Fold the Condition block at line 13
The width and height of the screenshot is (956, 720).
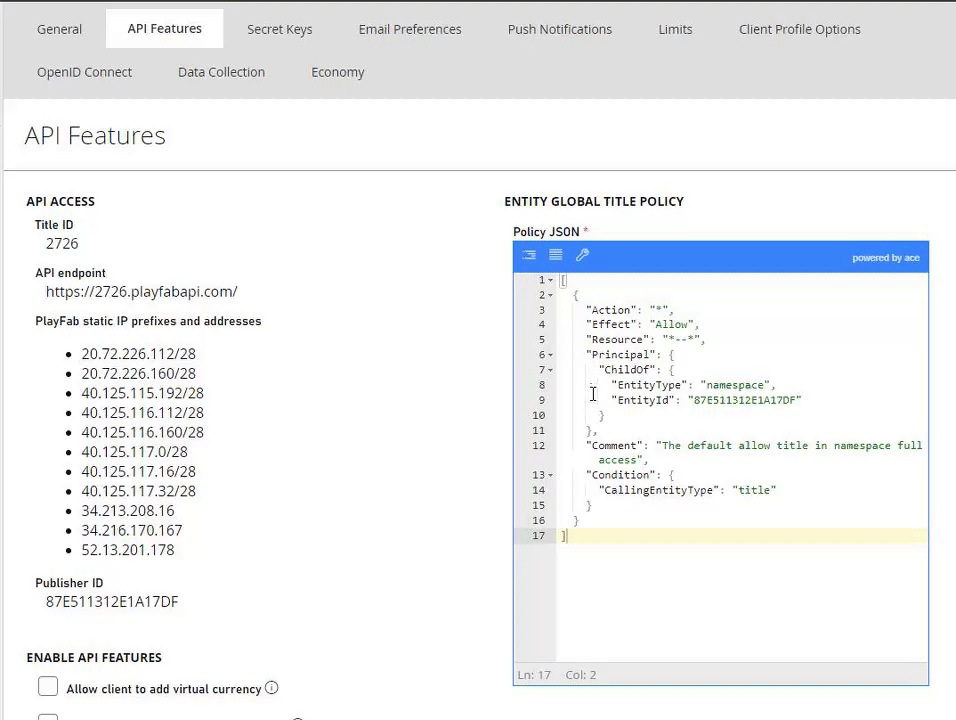[x=550, y=475]
